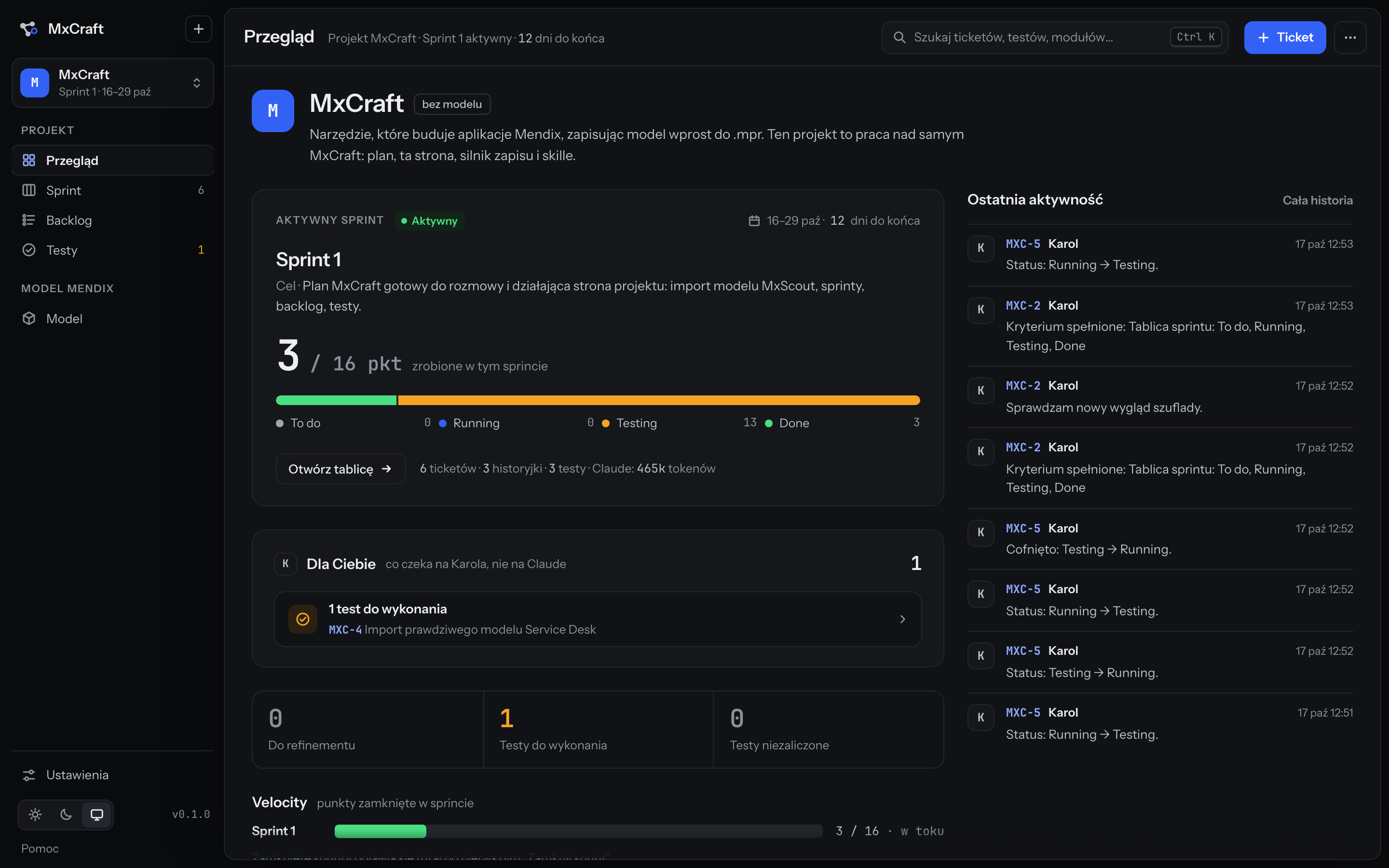Click the calendar icon next to 16–29 paź
The height and width of the screenshot is (868, 1389).
754,220
